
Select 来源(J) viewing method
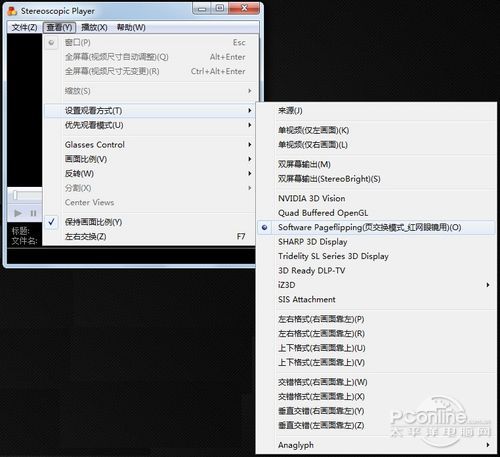coord(376,111)
